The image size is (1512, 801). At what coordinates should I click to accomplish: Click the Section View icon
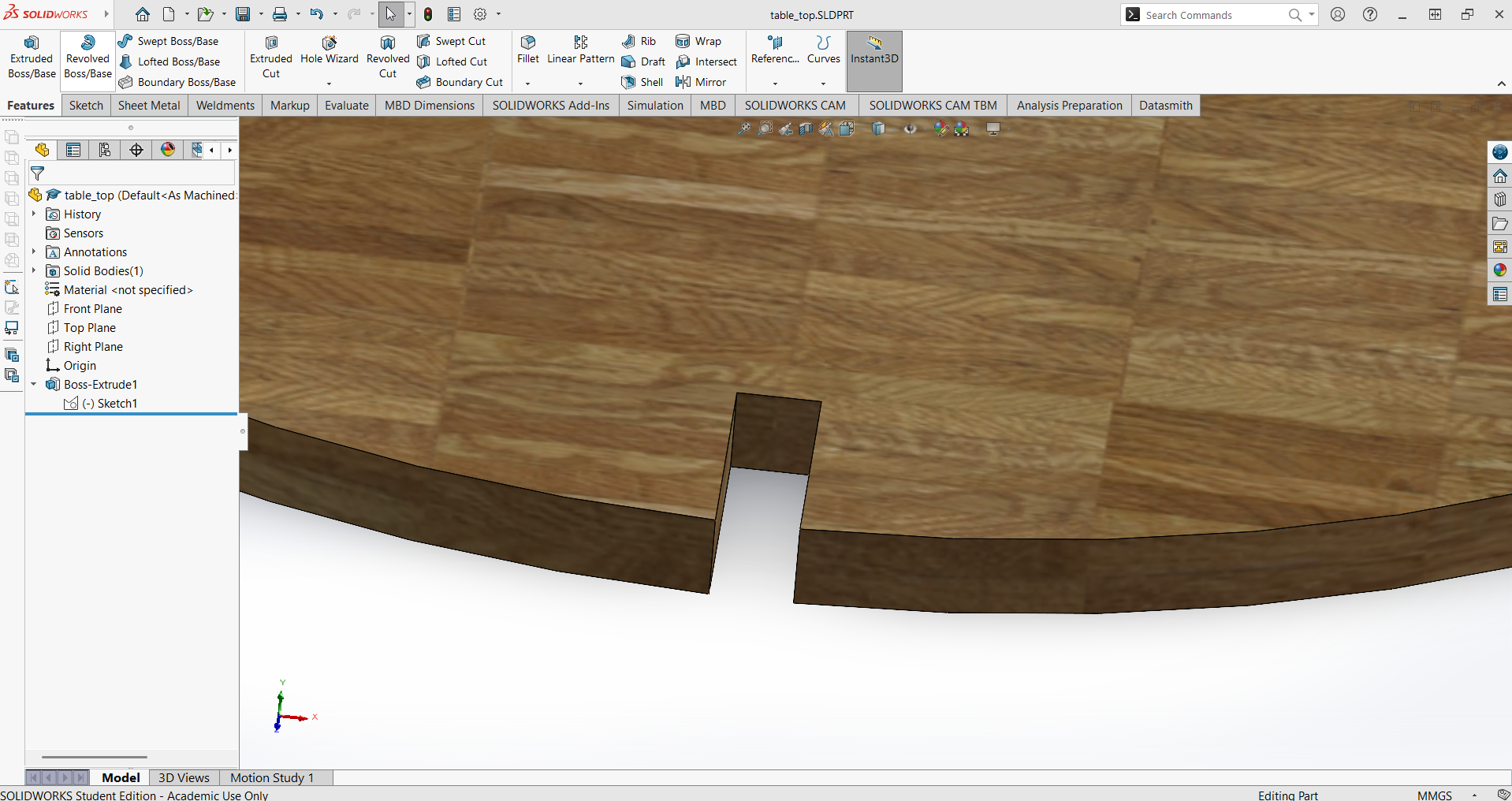pos(806,129)
